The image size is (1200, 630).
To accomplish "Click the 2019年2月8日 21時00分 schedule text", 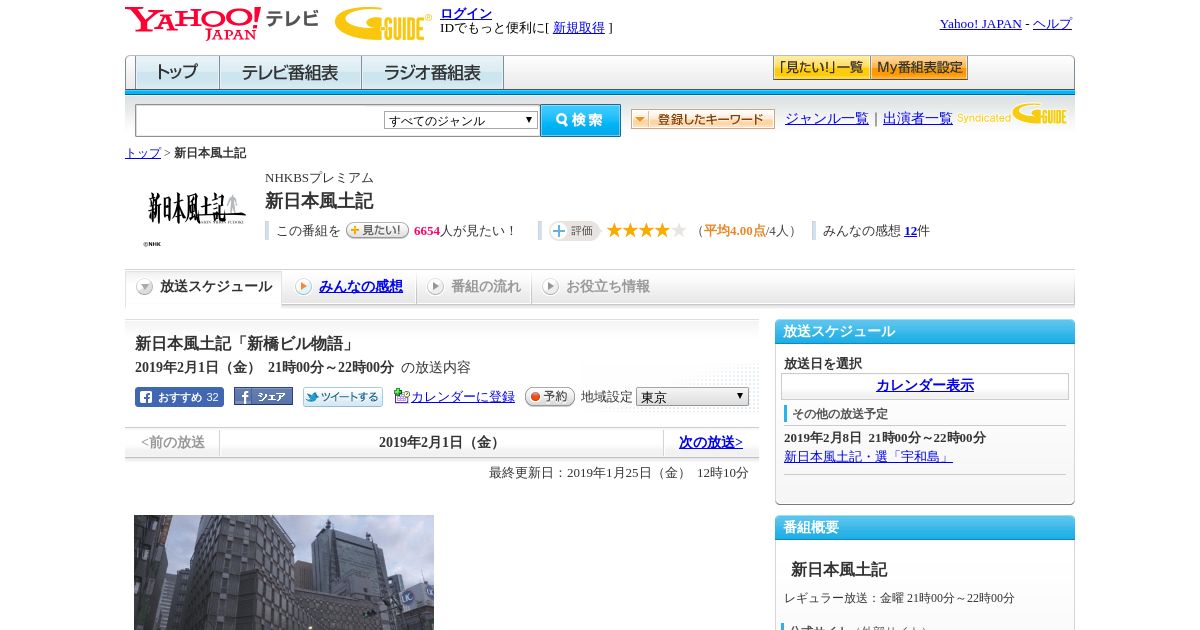I will pyautogui.click(x=885, y=438).
